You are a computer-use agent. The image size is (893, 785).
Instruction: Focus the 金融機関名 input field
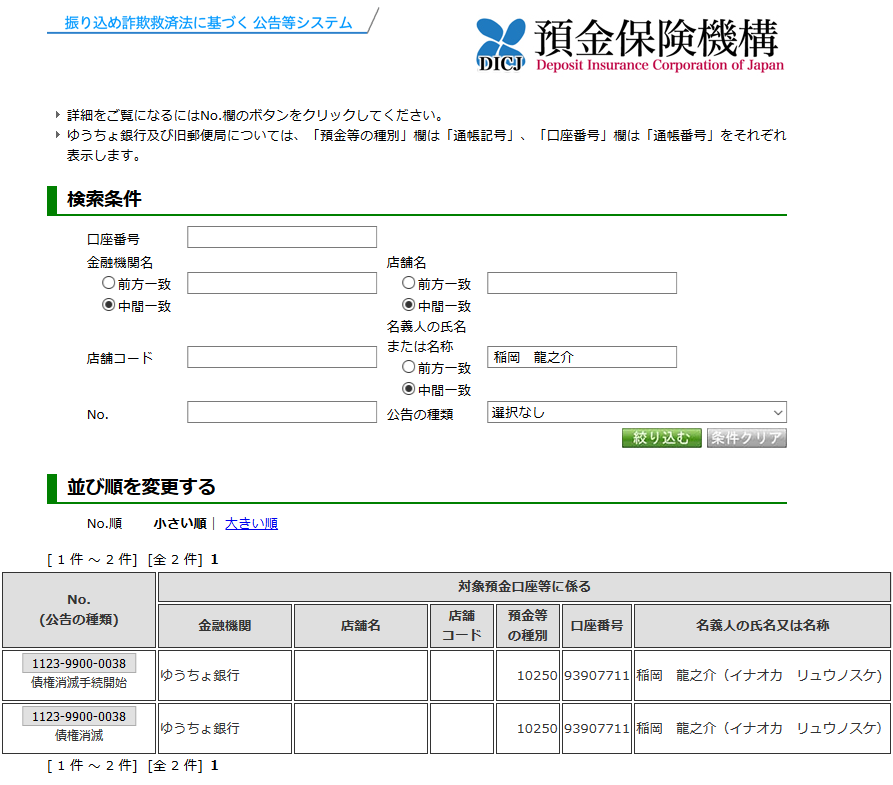(x=282, y=283)
